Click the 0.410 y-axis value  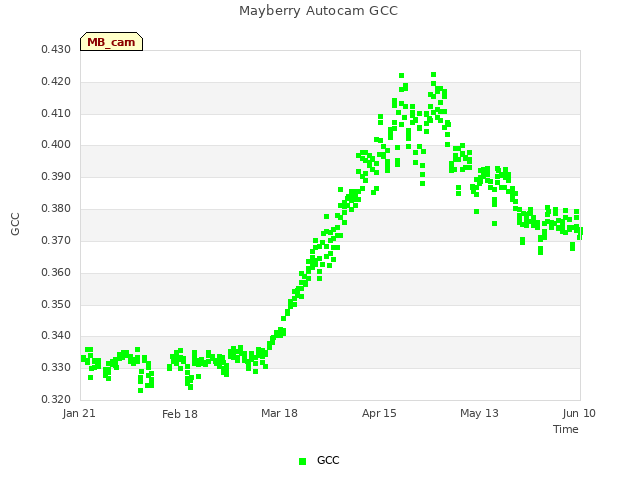coord(56,113)
